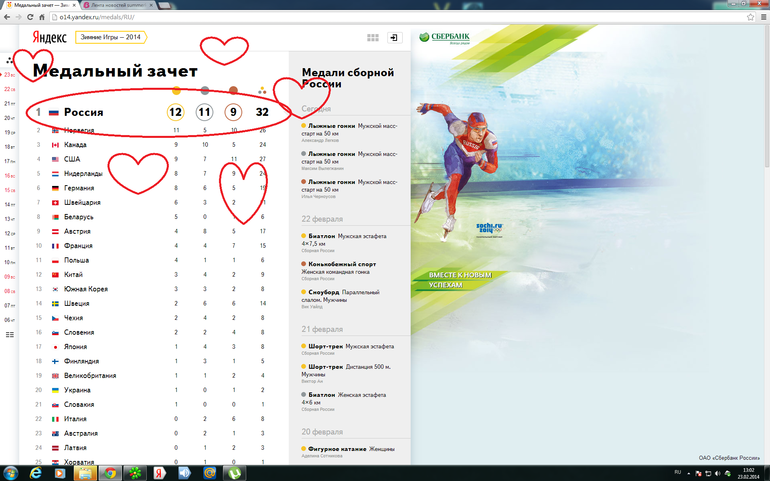Open the Windows Start button
This screenshot has width=770, height=481.
point(10,473)
